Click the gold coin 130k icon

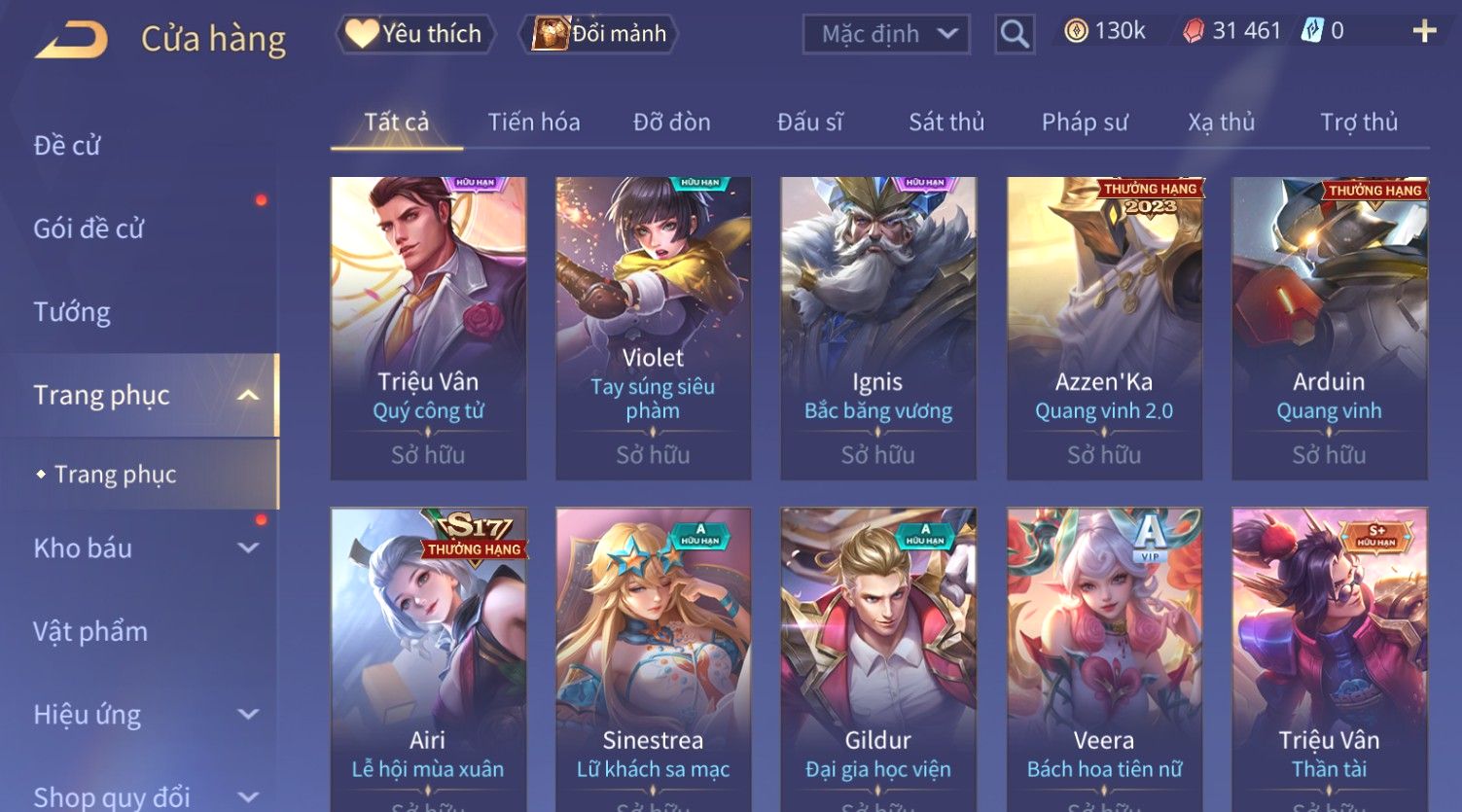point(1076,31)
